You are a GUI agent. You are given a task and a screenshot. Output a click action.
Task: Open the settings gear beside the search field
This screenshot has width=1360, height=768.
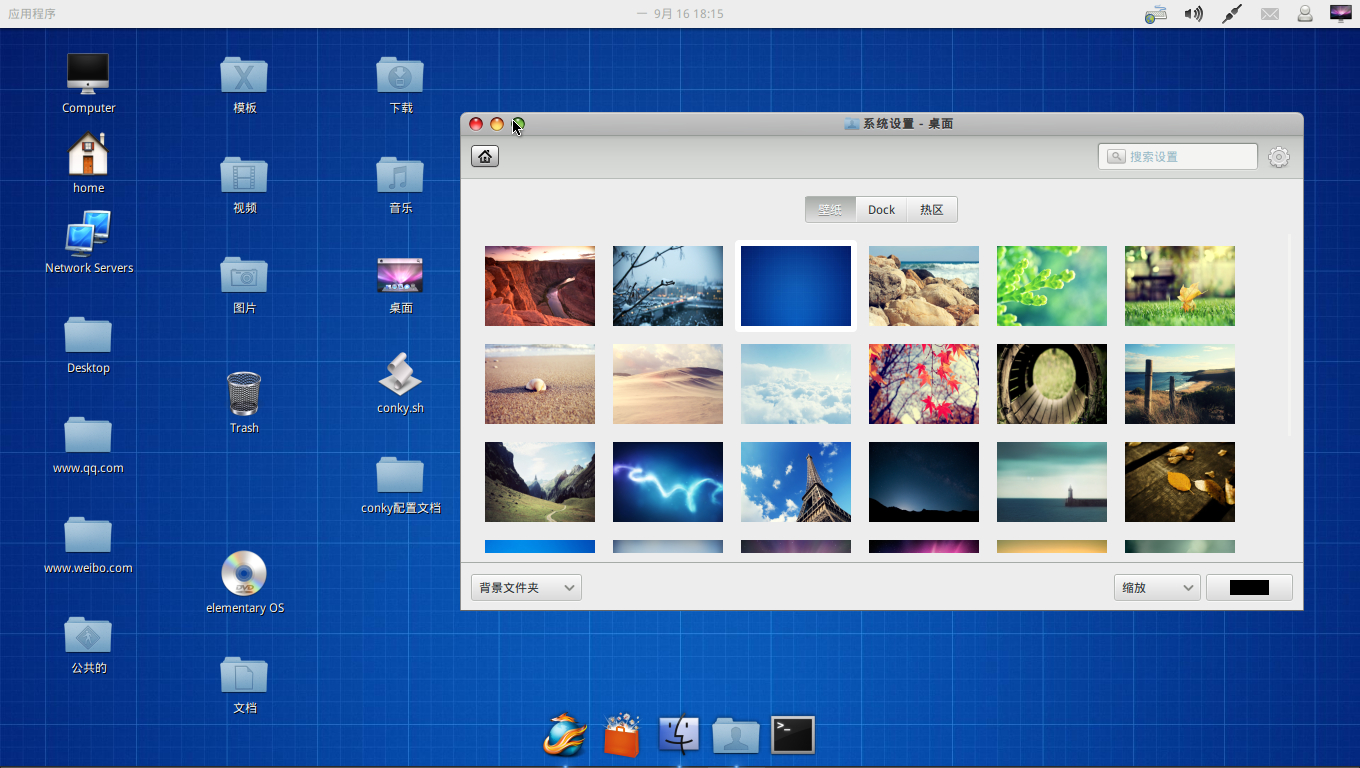(1278, 157)
